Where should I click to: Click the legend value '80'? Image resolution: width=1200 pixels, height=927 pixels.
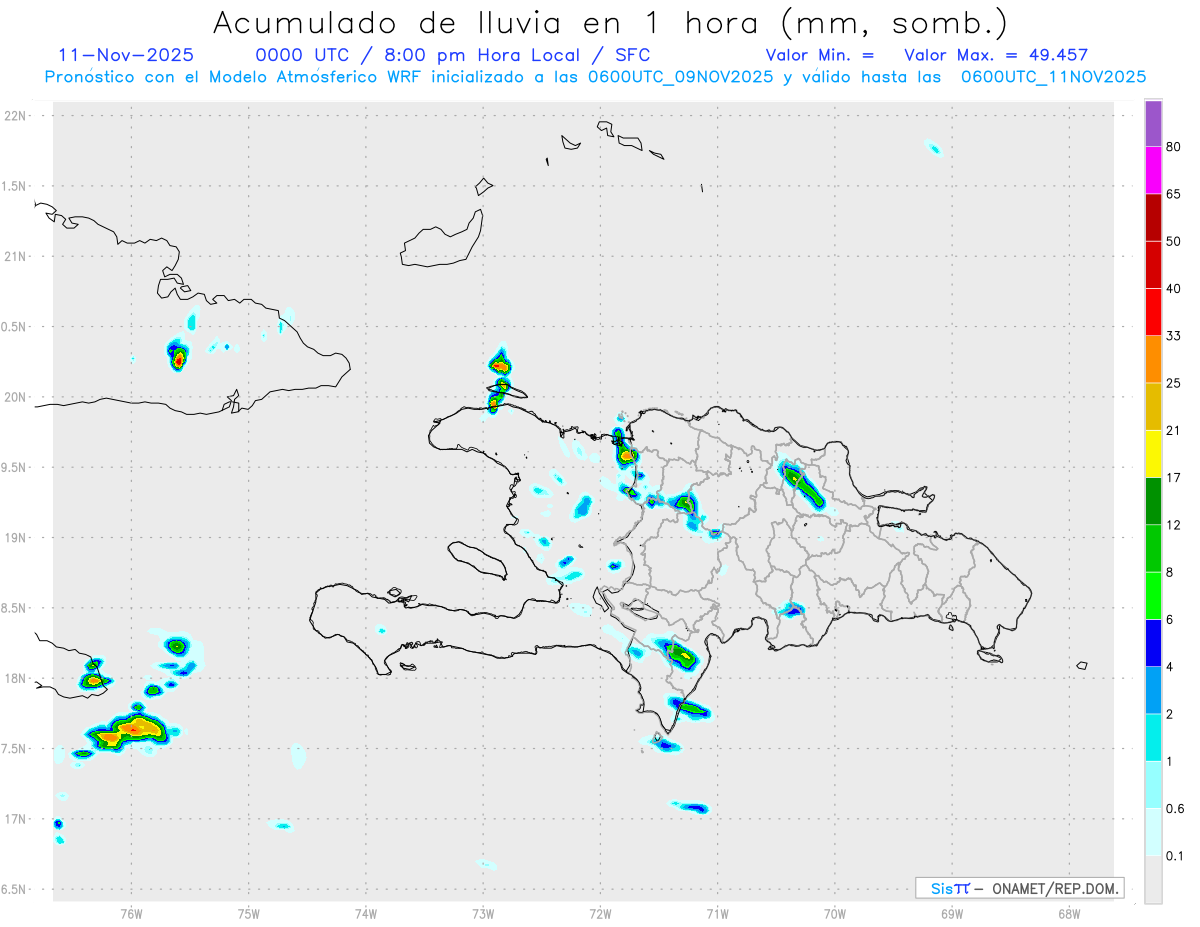[1174, 146]
